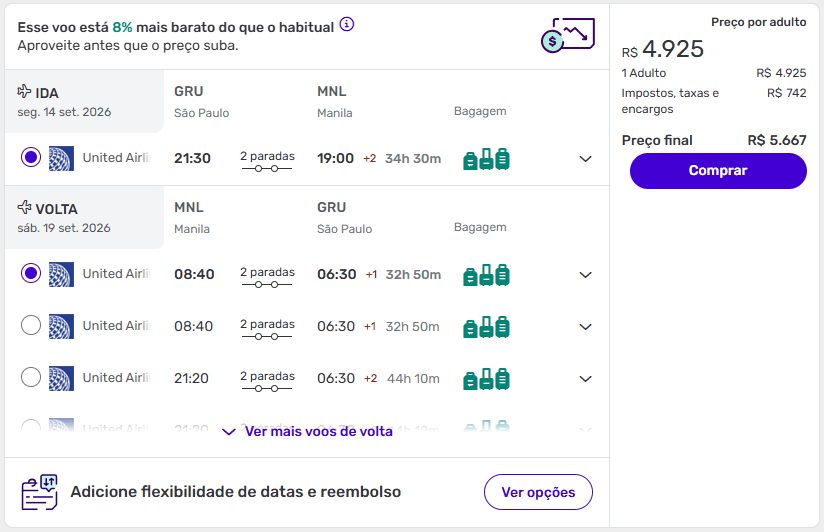Select the second 08:40 return flight option
Viewport: 824px width, 532px height.
pyautogui.click(x=31, y=326)
